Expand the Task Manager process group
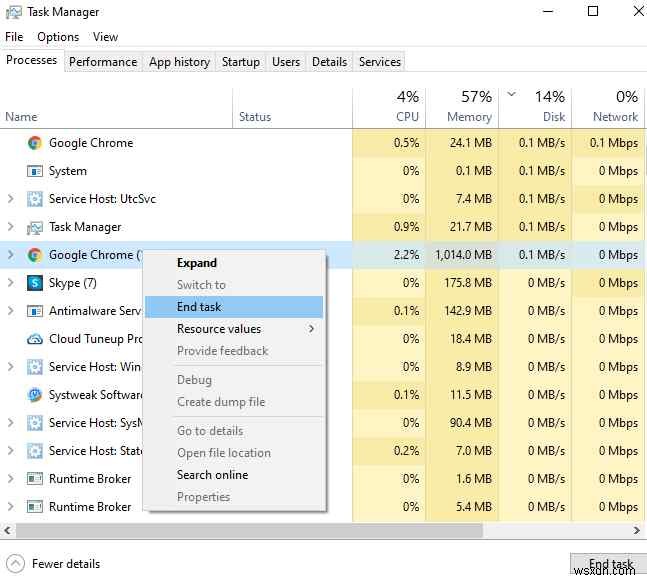 coord(11,227)
